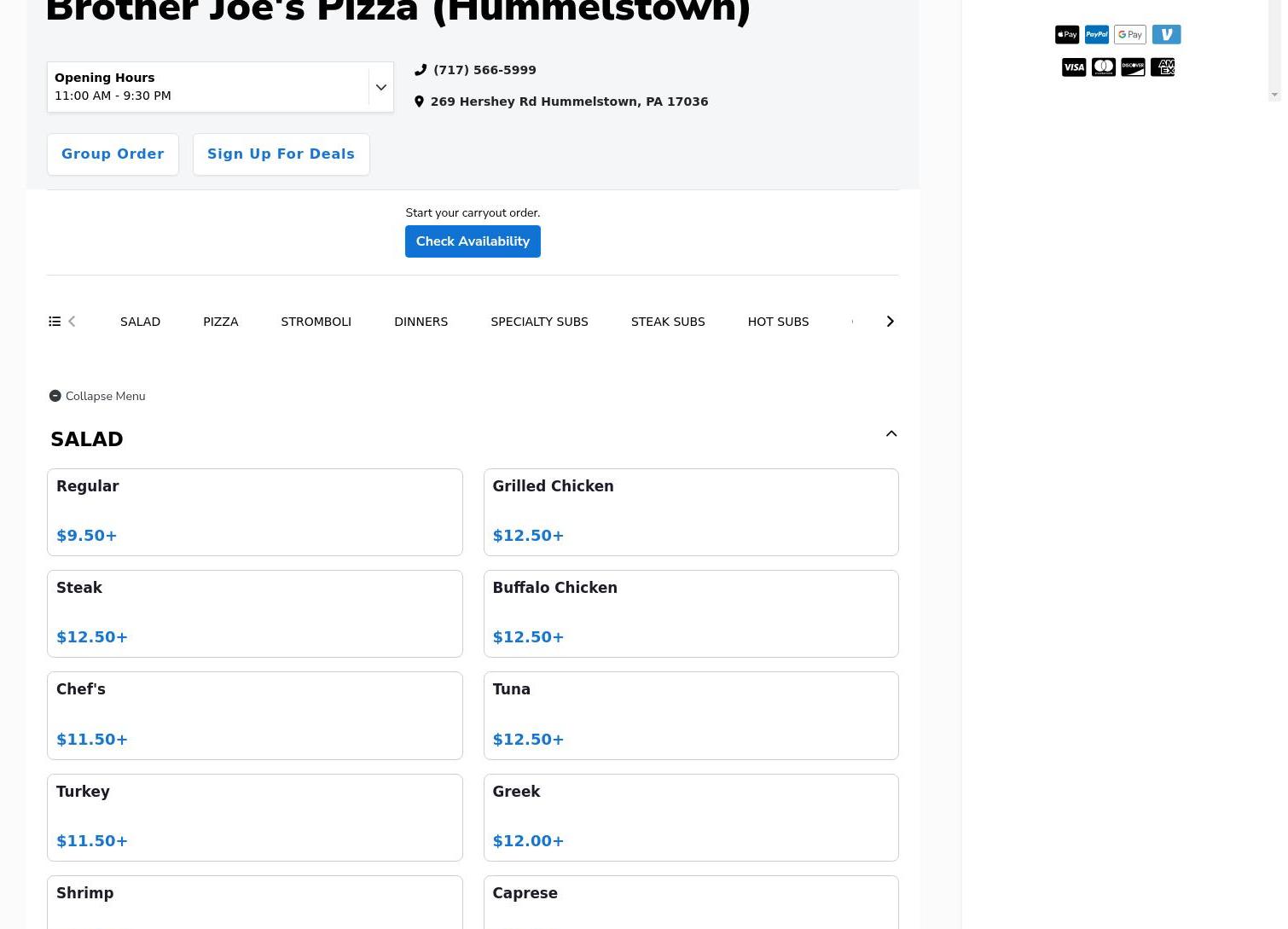Click the American Express card icon
The image size is (1288, 929).
point(1163,67)
